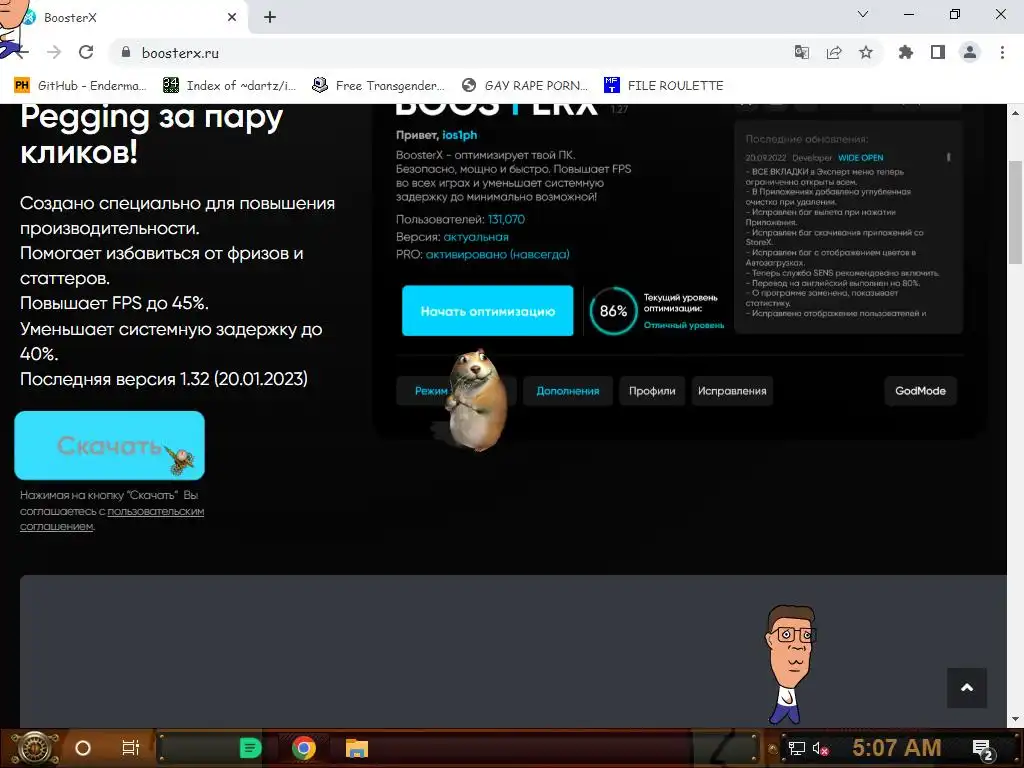Open File Explorer from taskbar
This screenshot has height=768, width=1024.
357,748
